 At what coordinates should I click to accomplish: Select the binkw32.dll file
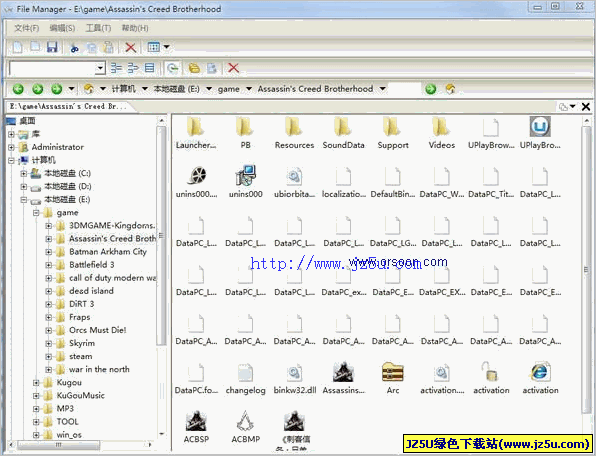tap(295, 378)
